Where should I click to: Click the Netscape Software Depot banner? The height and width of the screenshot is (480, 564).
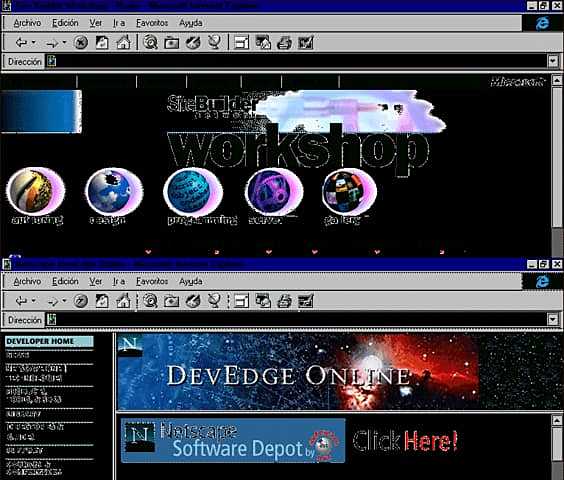pyautogui.click(x=233, y=440)
